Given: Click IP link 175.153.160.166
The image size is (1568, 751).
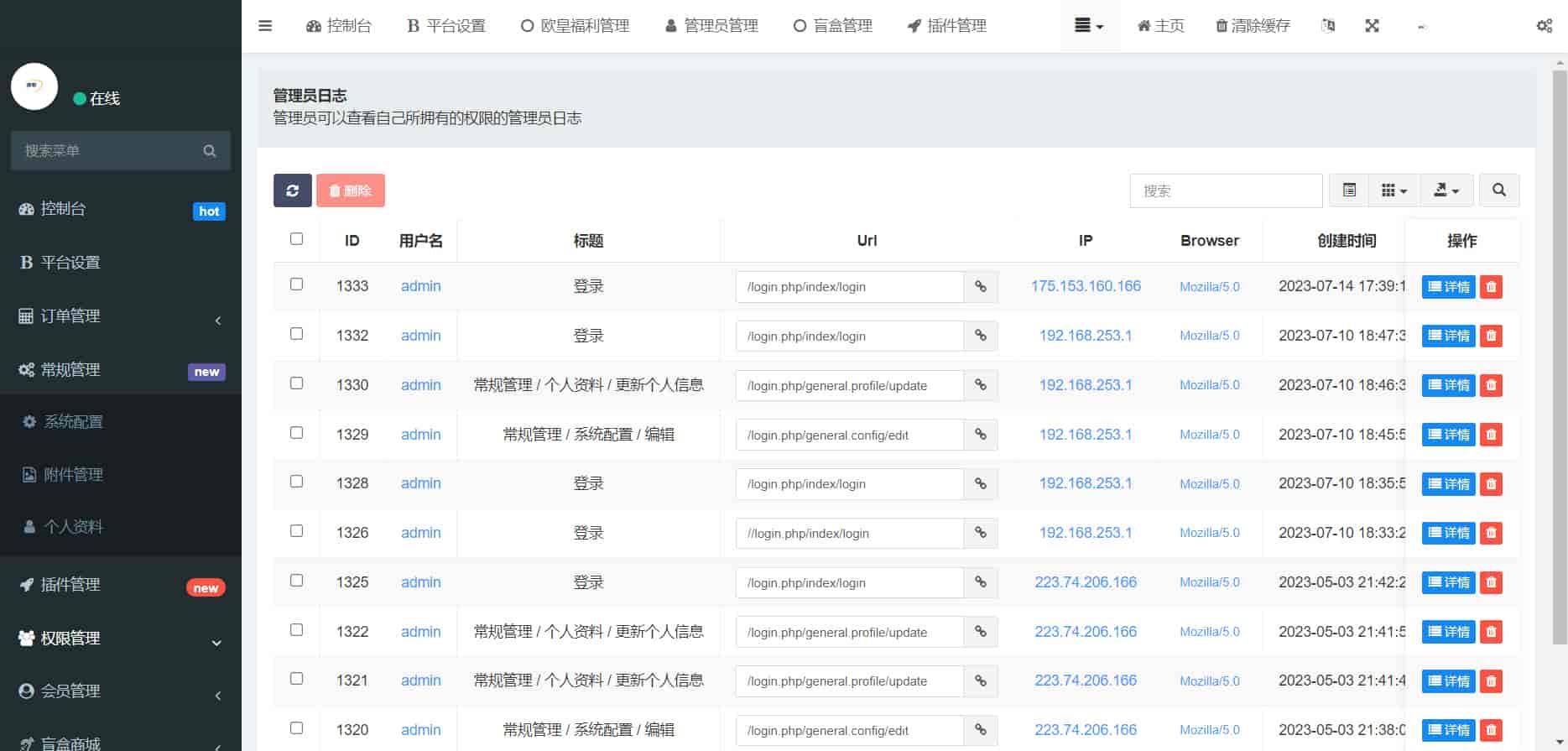Looking at the screenshot, I should pyautogui.click(x=1086, y=286).
